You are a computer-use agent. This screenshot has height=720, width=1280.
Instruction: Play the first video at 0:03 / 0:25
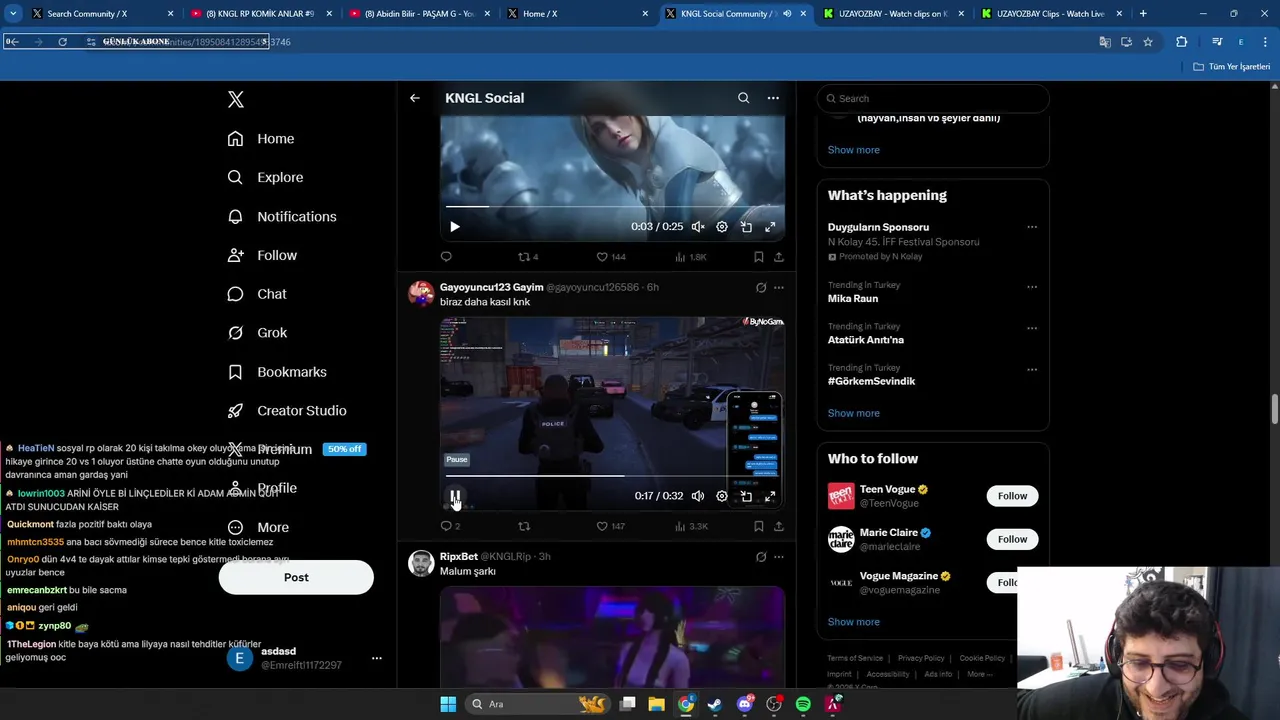point(455,227)
